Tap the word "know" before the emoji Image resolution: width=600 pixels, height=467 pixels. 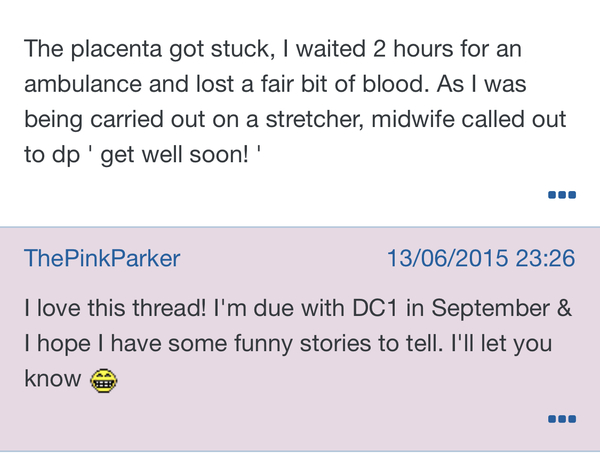click(x=52, y=380)
